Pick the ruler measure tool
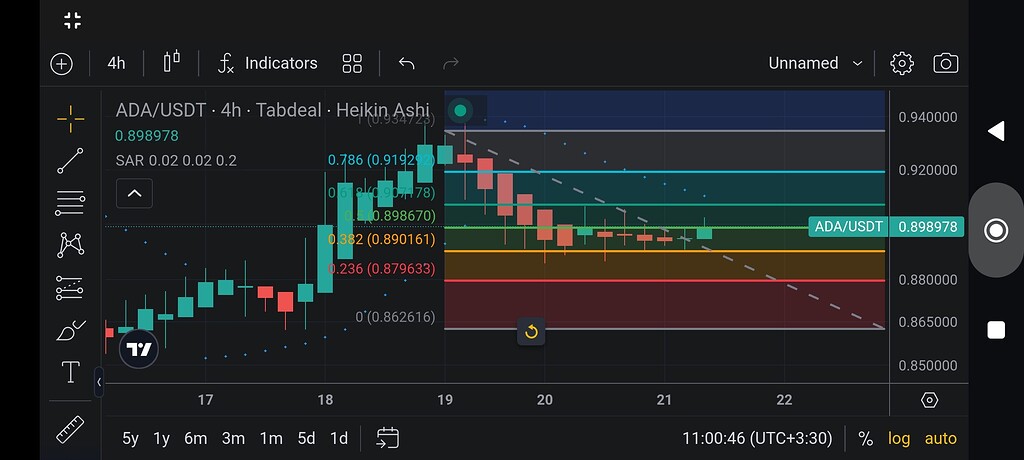This screenshot has width=1024, height=460. tap(70, 430)
